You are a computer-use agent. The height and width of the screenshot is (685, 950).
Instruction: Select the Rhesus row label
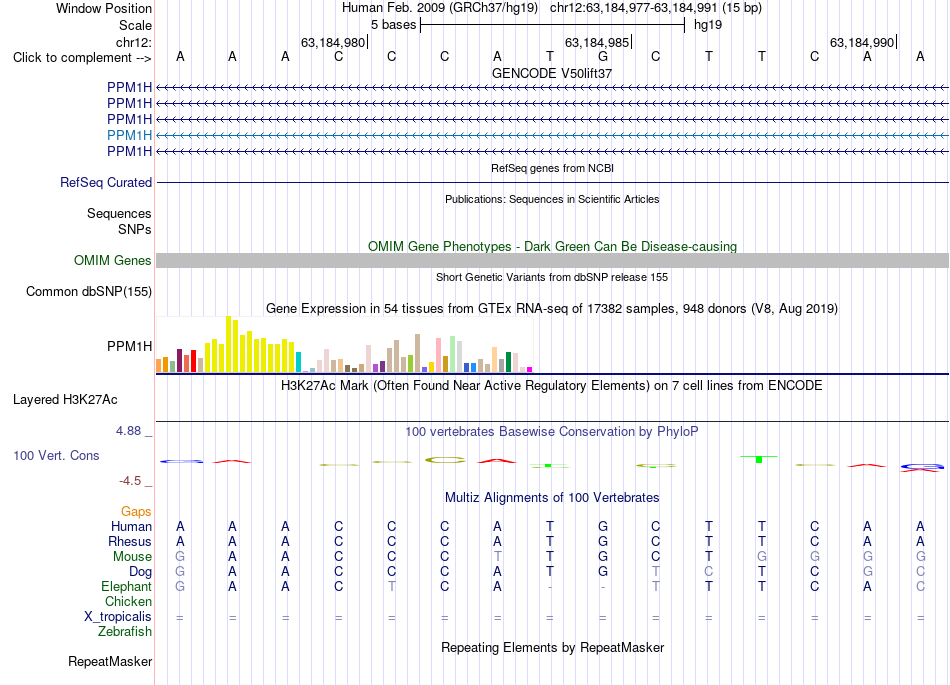pyautogui.click(x=130, y=541)
